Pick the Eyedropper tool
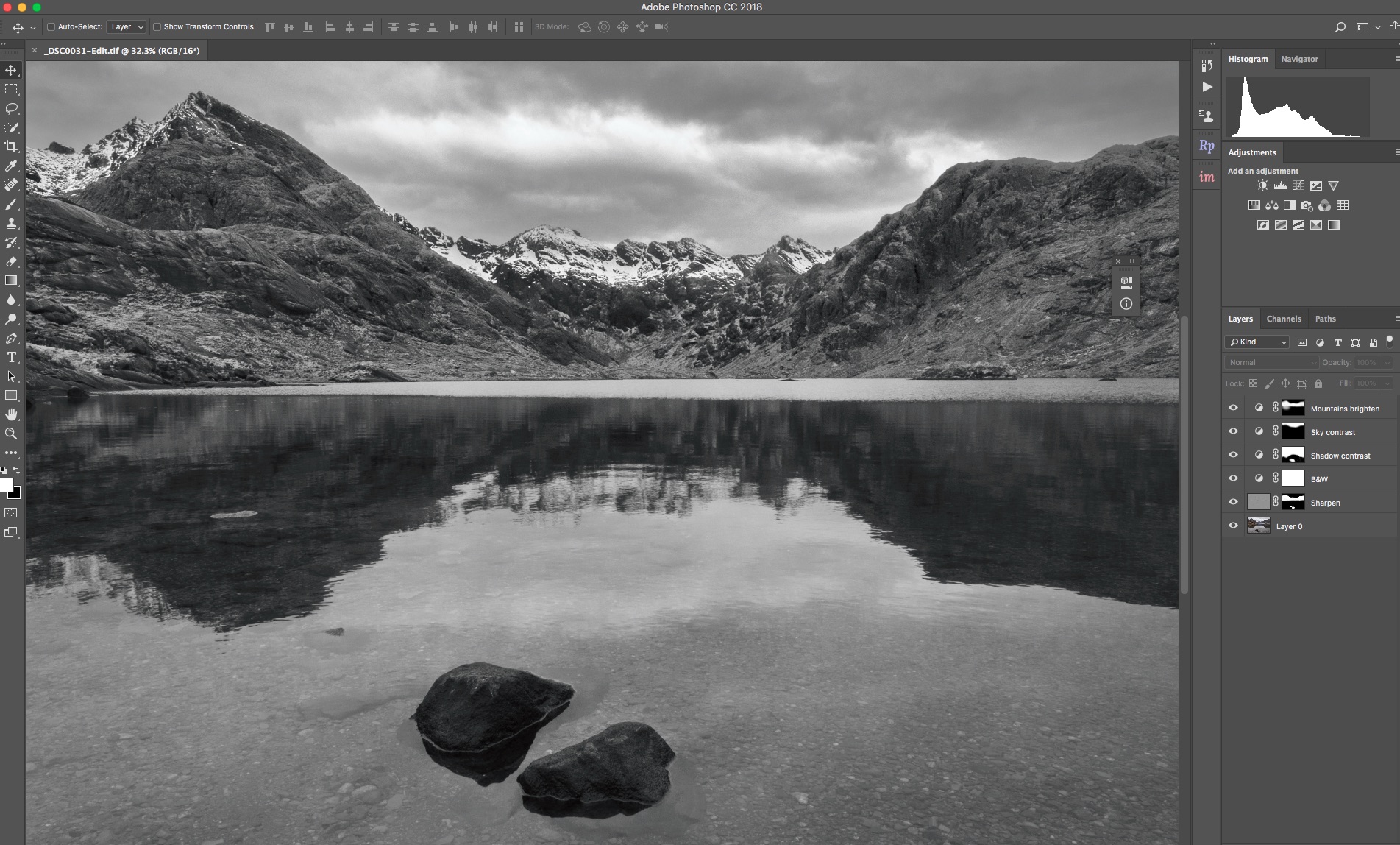 click(11, 166)
